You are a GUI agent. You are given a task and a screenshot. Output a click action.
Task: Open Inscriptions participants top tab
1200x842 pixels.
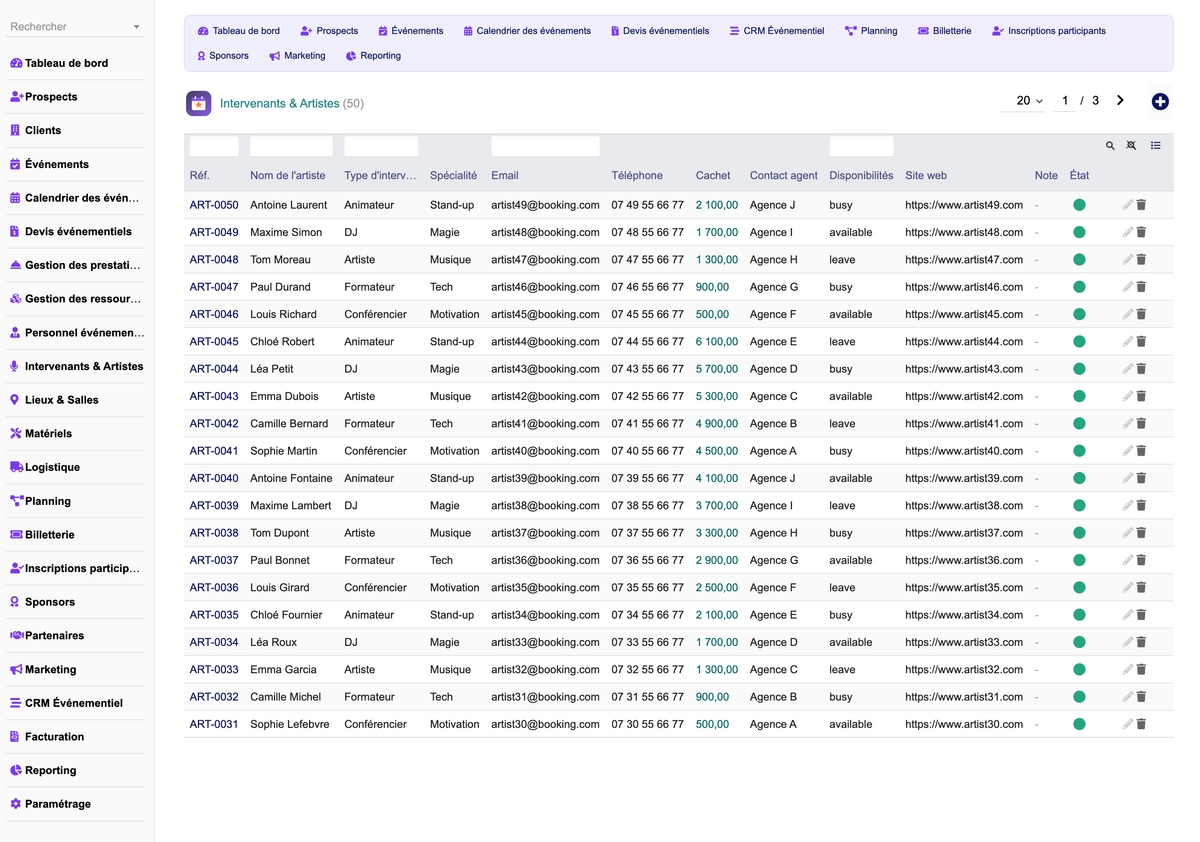tap(1049, 31)
